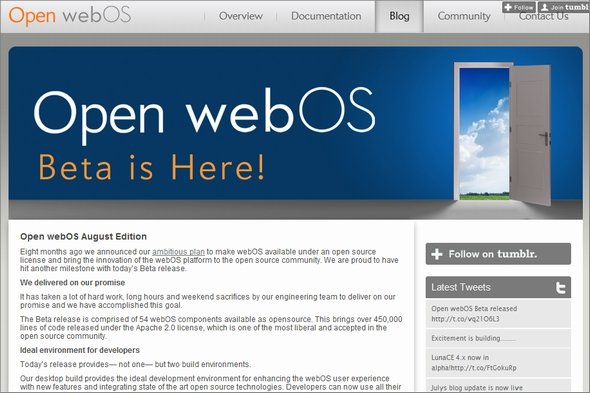The width and height of the screenshot is (590, 393).
Task: Click the Follow on tumblr button
Action: coord(498,254)
